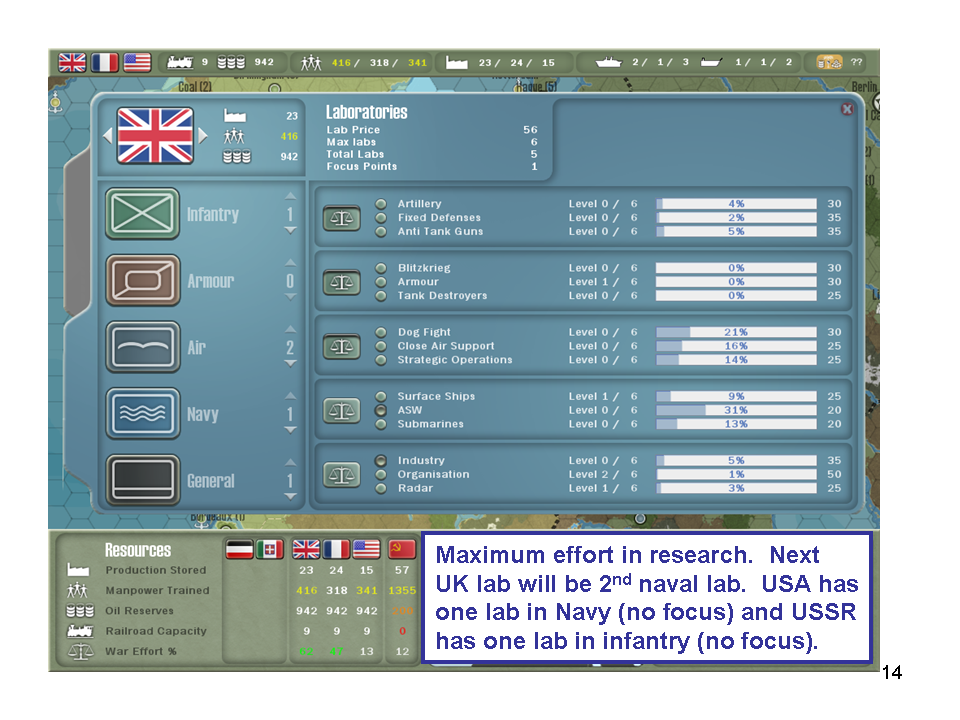Viewport: 960px width, 720px height.
Task: Click the Infantry category label
Action: [x=213, y=214]
